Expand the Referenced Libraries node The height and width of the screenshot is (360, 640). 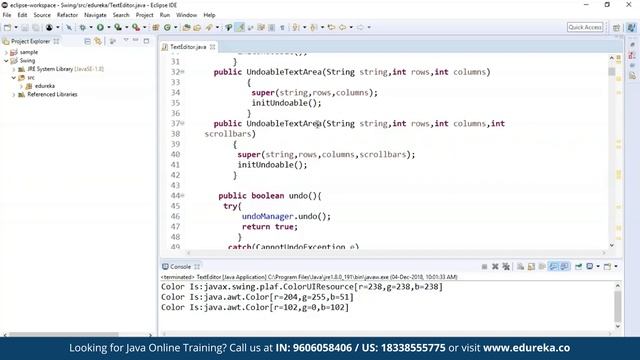(13, 95)
